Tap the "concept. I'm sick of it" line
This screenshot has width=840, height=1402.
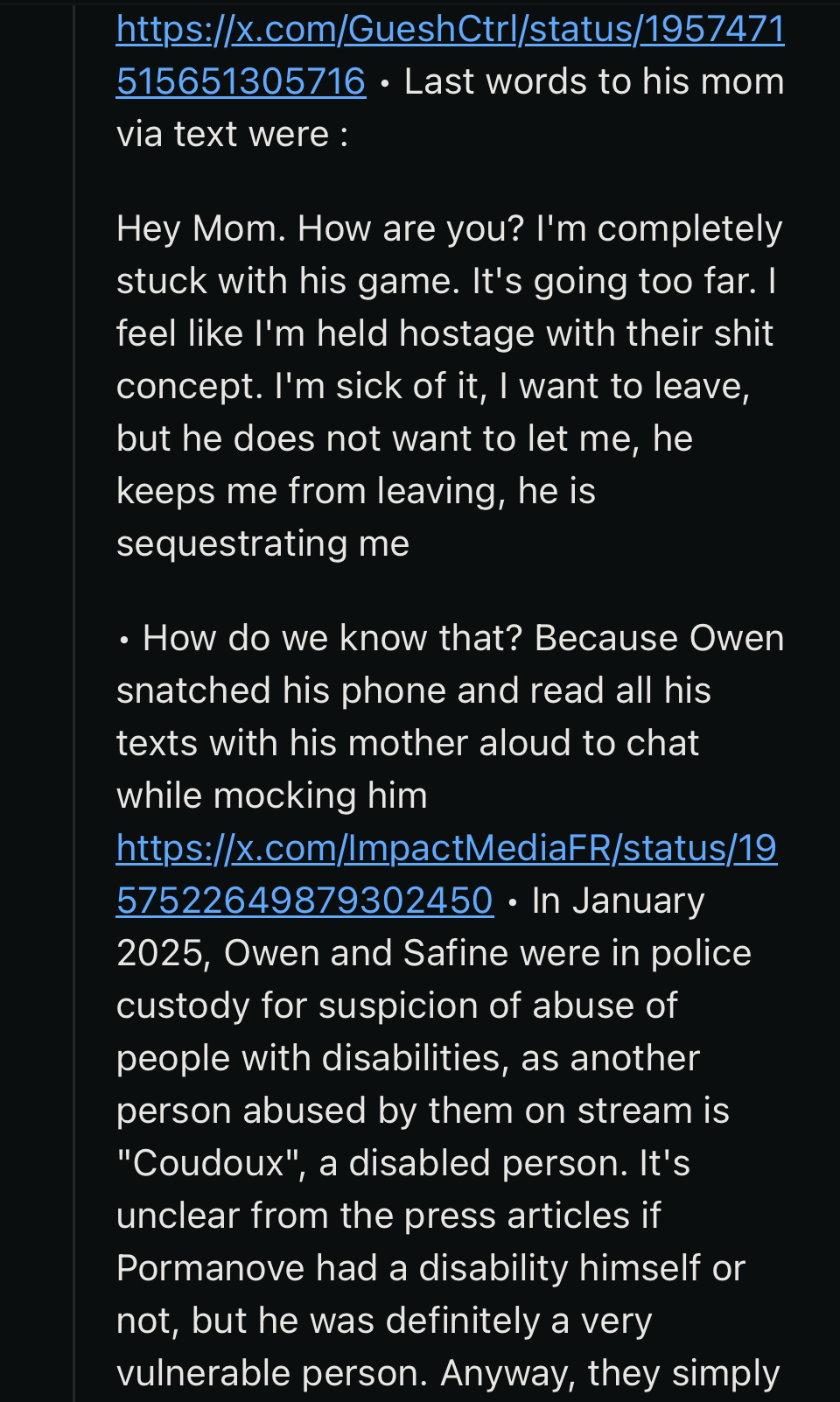(x=433, y=386)
